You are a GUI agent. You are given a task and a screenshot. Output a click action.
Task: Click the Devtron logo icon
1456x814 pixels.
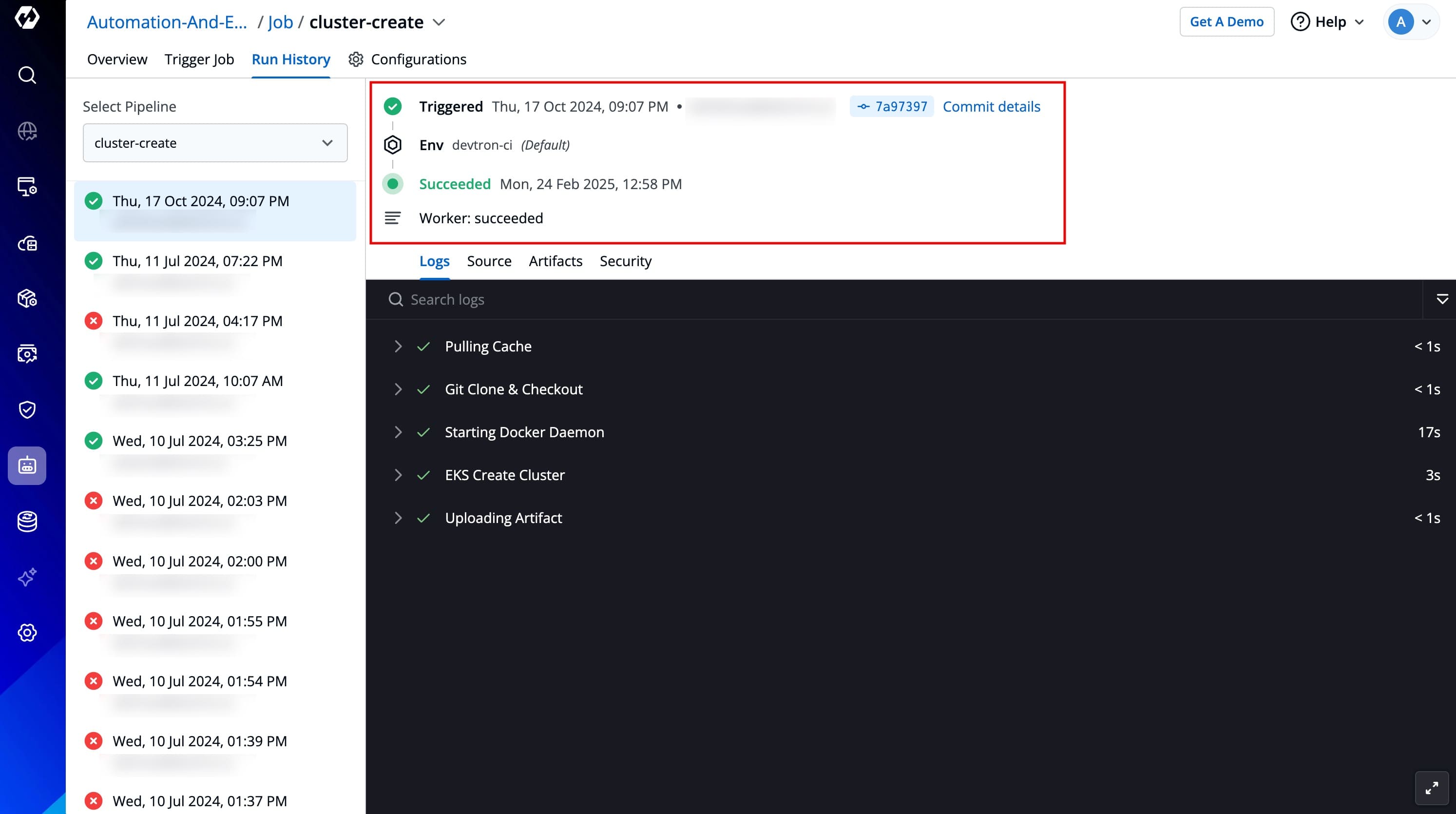pyautogui.click(x=27, y=18)
